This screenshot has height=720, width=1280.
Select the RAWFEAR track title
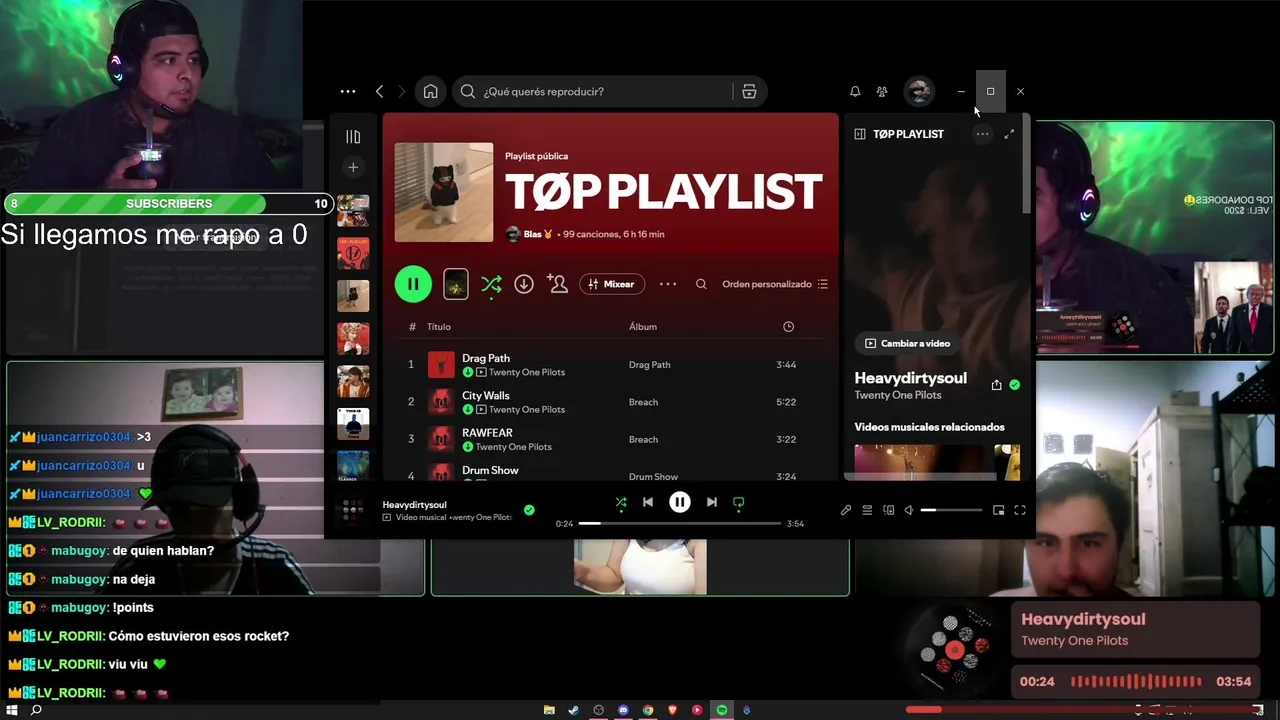(x=487, y=433)
